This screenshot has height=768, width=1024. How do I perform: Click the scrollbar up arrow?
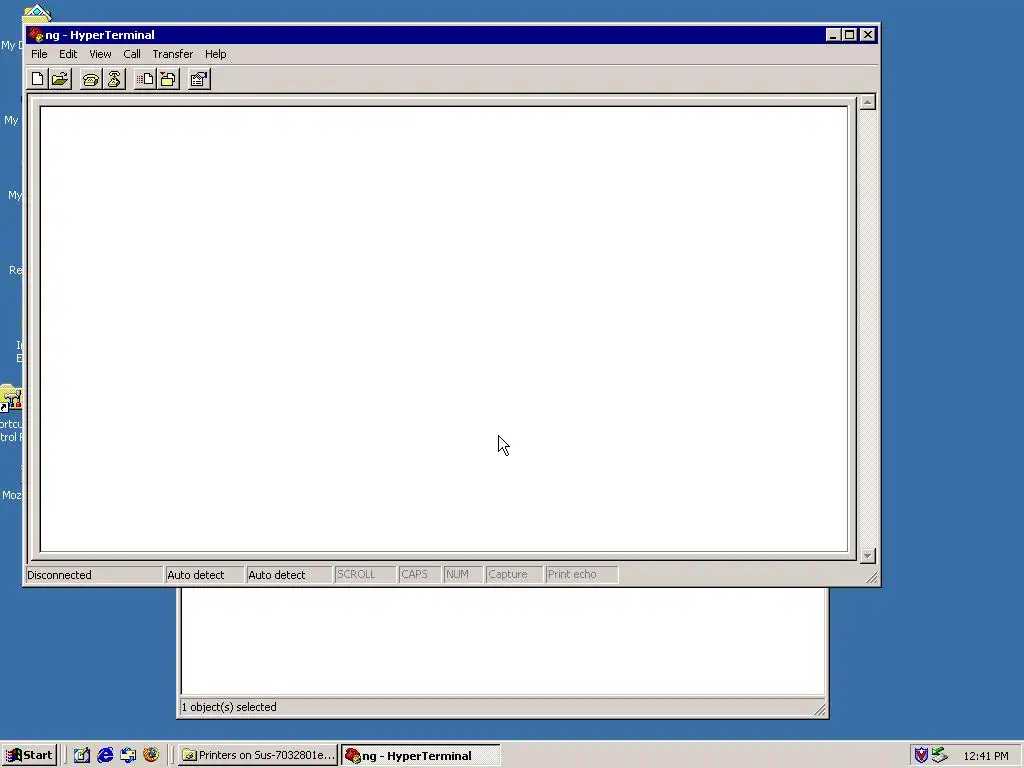(x=867, y=102)
